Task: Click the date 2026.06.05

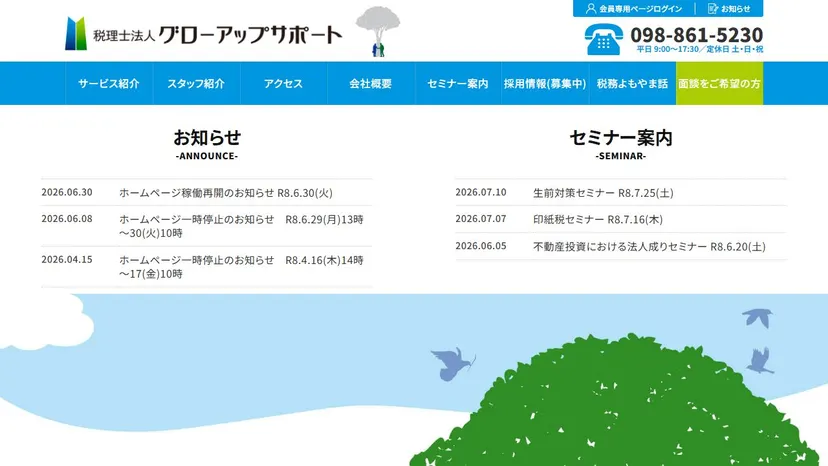Action: point(481,246)
